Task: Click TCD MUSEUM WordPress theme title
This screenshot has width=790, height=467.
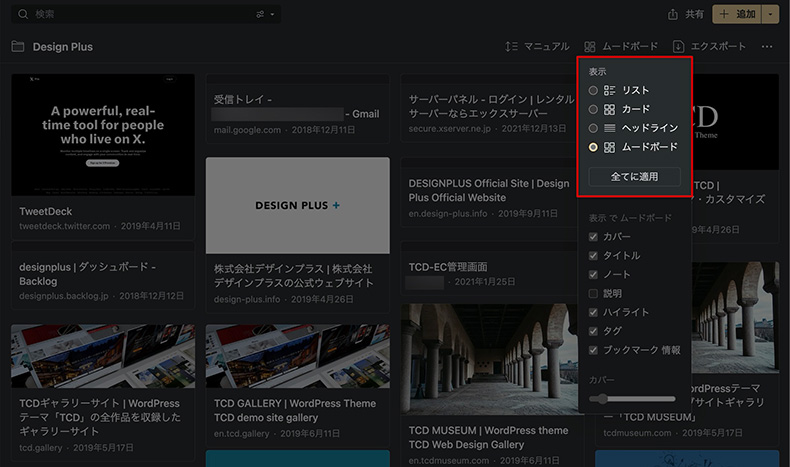Action: click(x=488, y=437)
